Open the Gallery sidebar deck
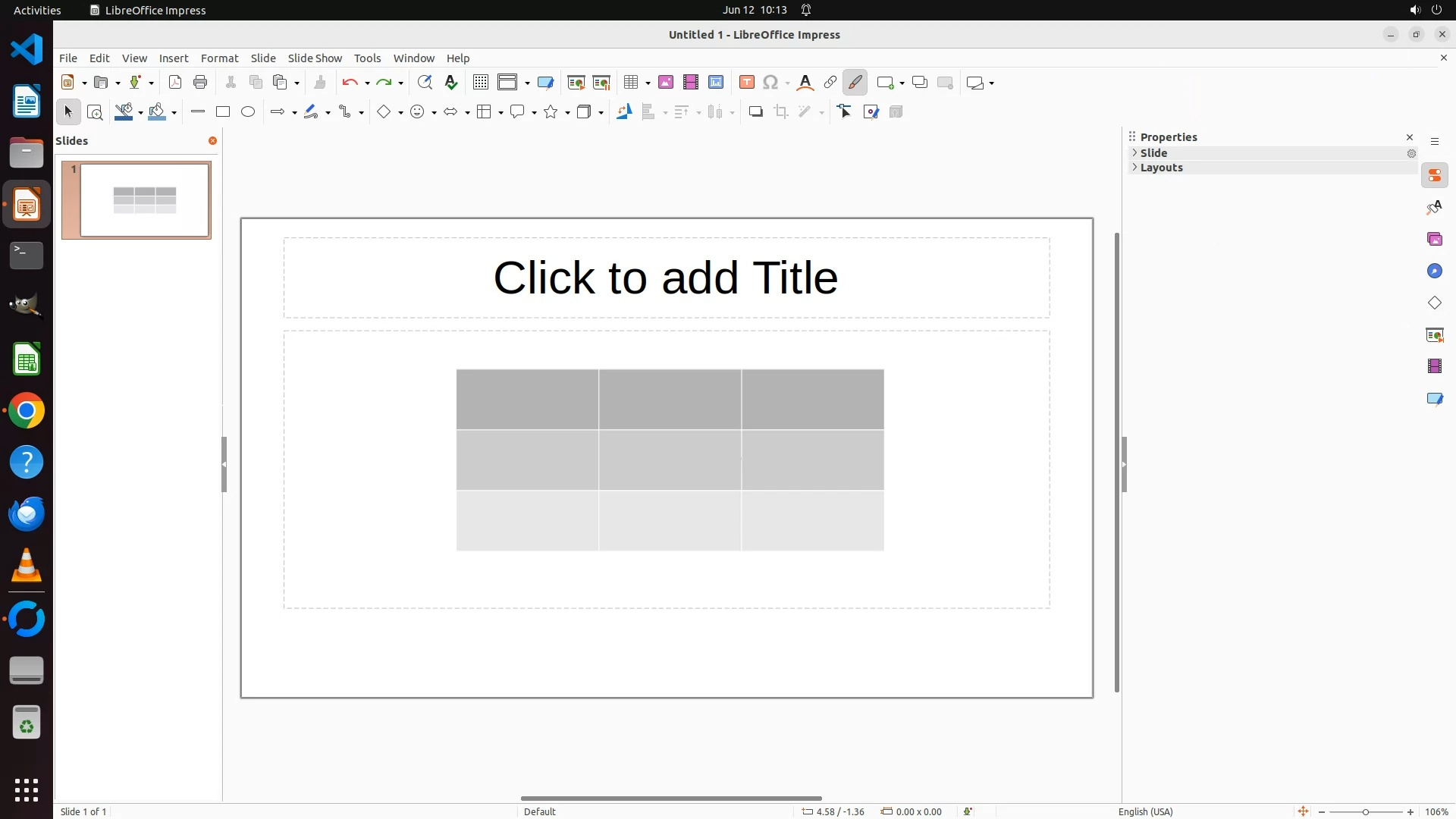The height and width of the screenshot is (819, 1456). pyautogui.click(x=1434, y=240)
